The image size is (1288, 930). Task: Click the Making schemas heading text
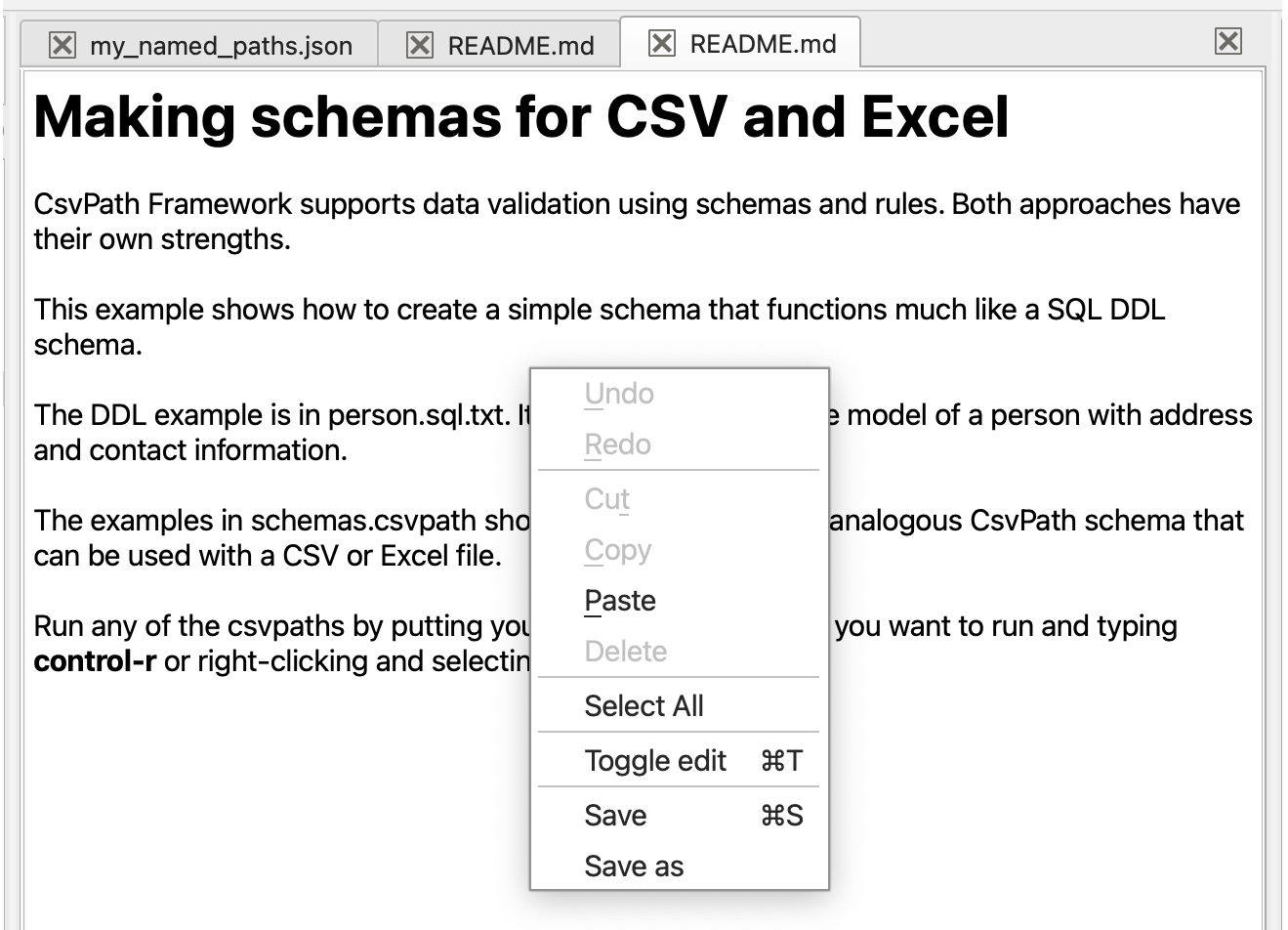tap(520, 117)
